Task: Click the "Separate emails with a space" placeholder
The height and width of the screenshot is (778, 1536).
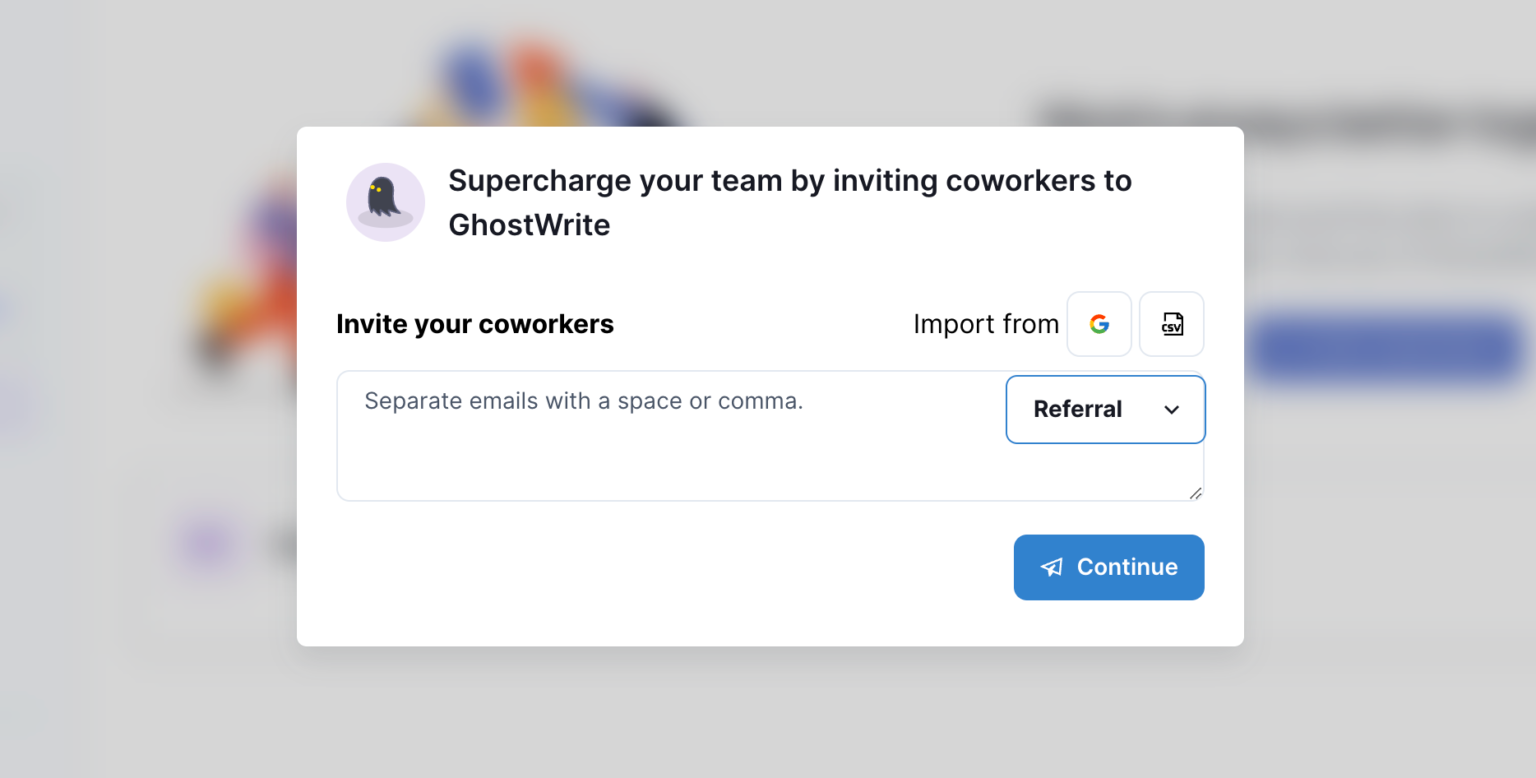Action: (583, 401)
